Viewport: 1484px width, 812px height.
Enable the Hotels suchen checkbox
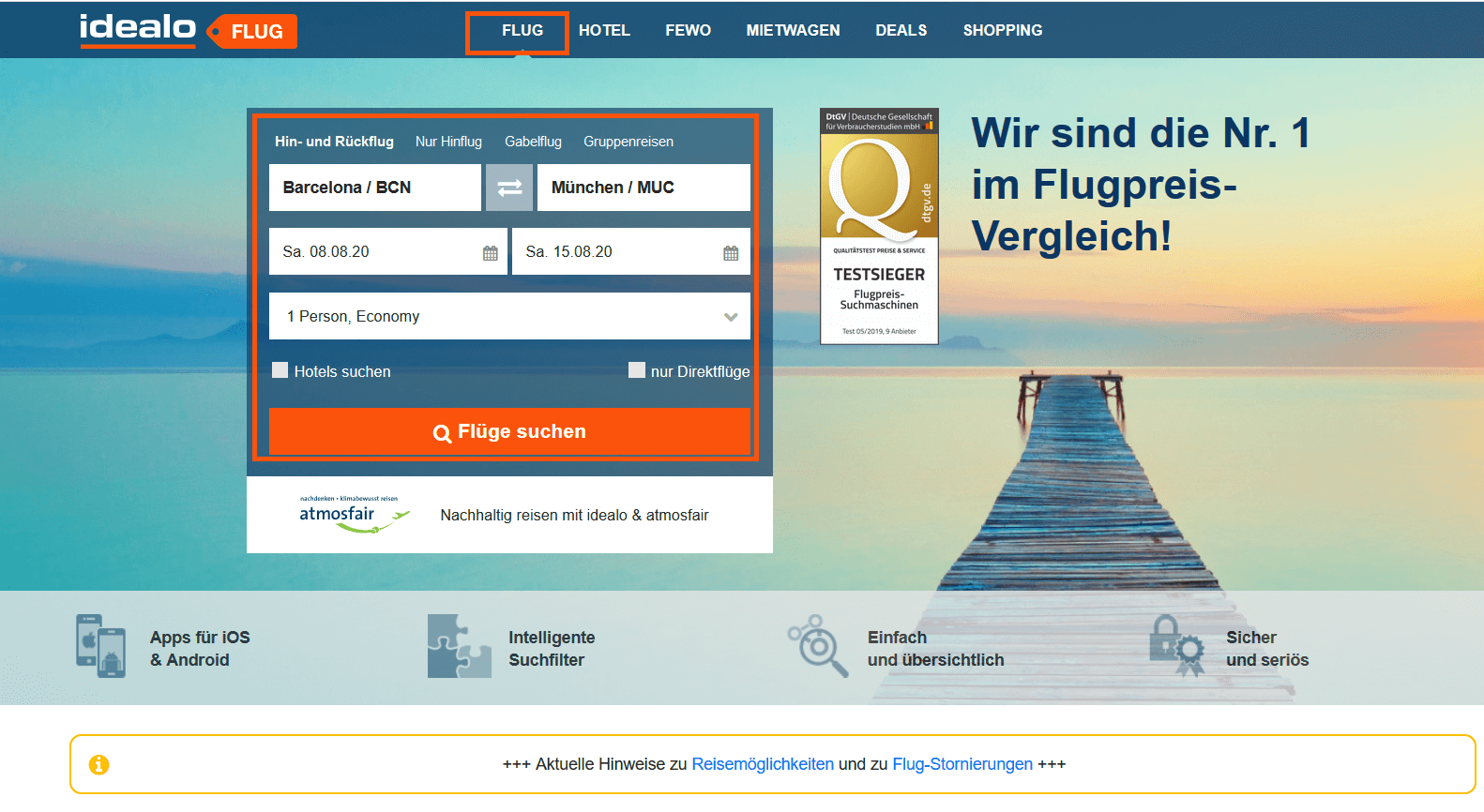tap(280, 370)
